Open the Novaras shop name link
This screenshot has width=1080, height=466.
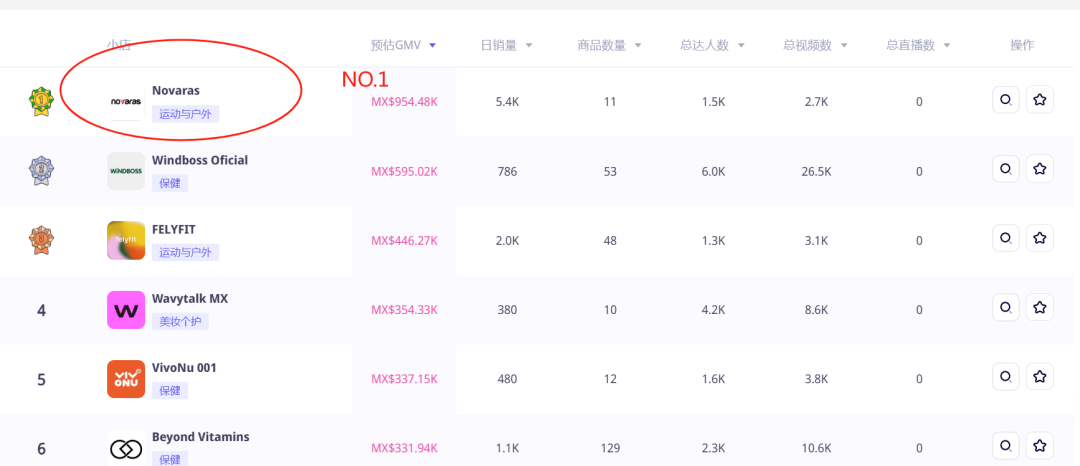176,91
